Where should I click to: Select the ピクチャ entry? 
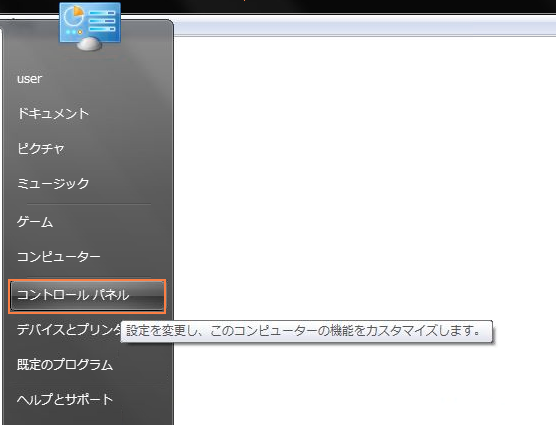tap(41, 148)
